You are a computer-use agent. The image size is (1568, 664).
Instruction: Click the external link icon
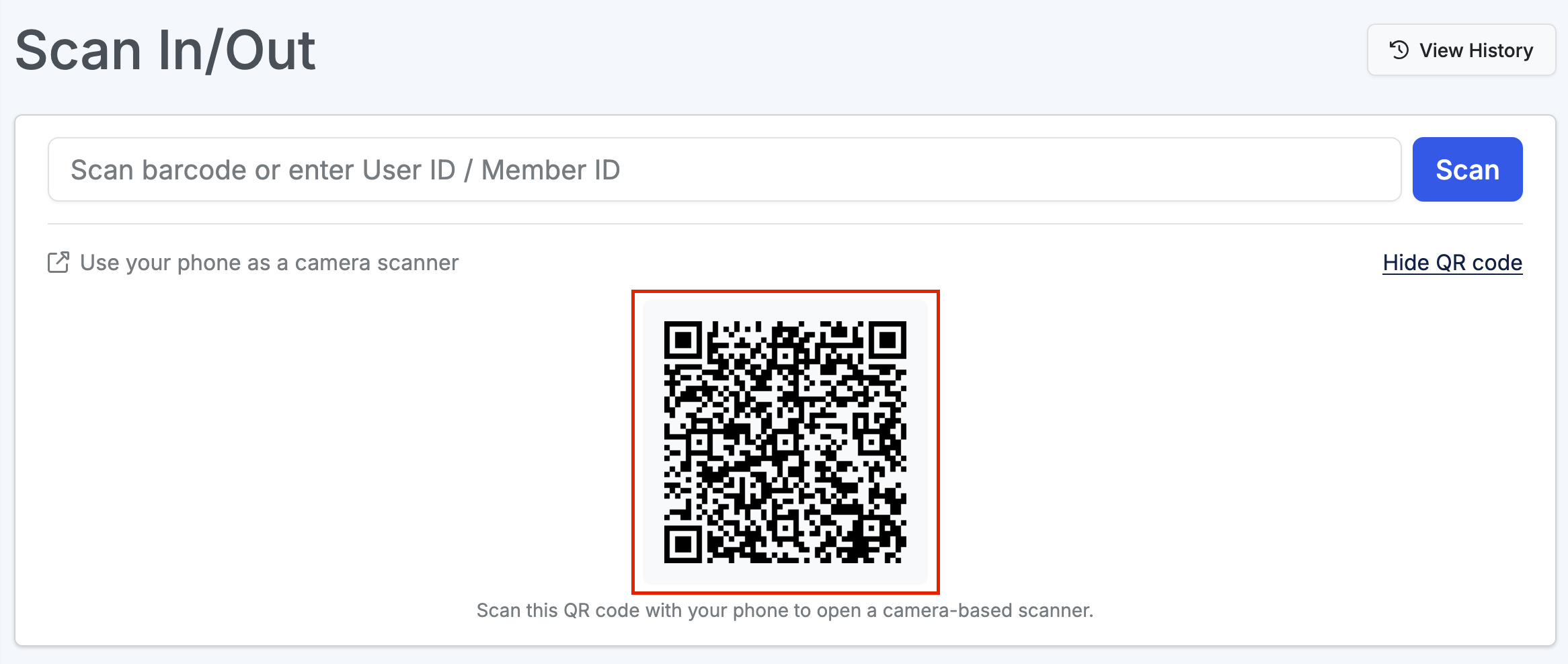(58, 263)
